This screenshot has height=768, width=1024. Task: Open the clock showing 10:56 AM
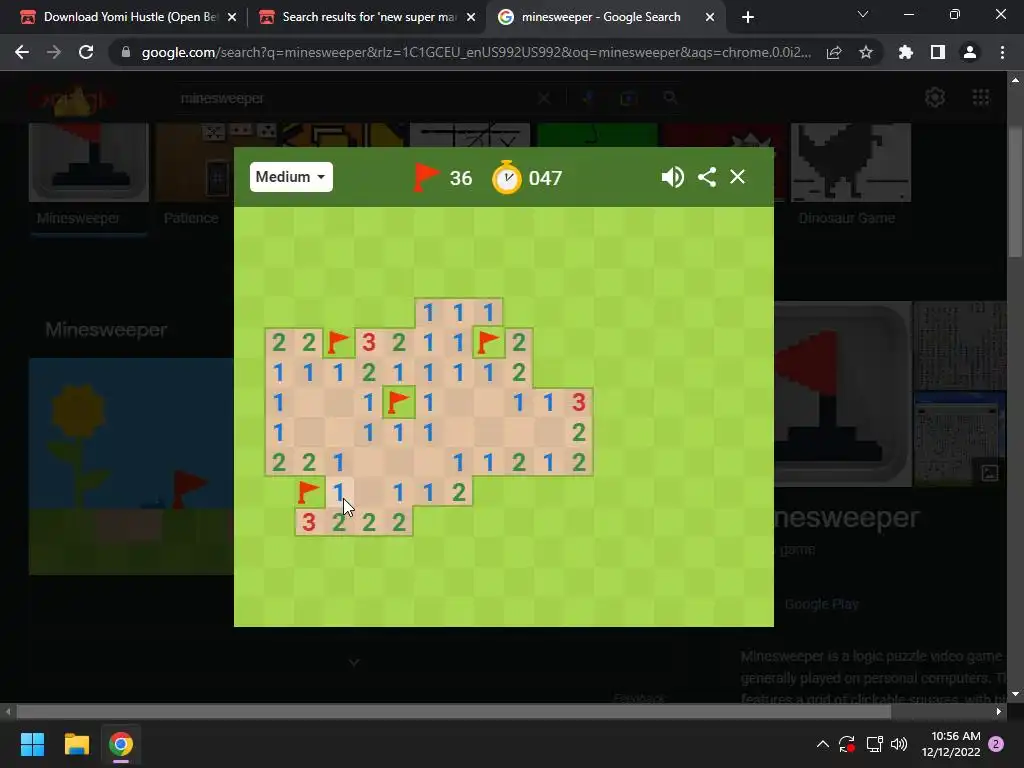click(951, 744)
